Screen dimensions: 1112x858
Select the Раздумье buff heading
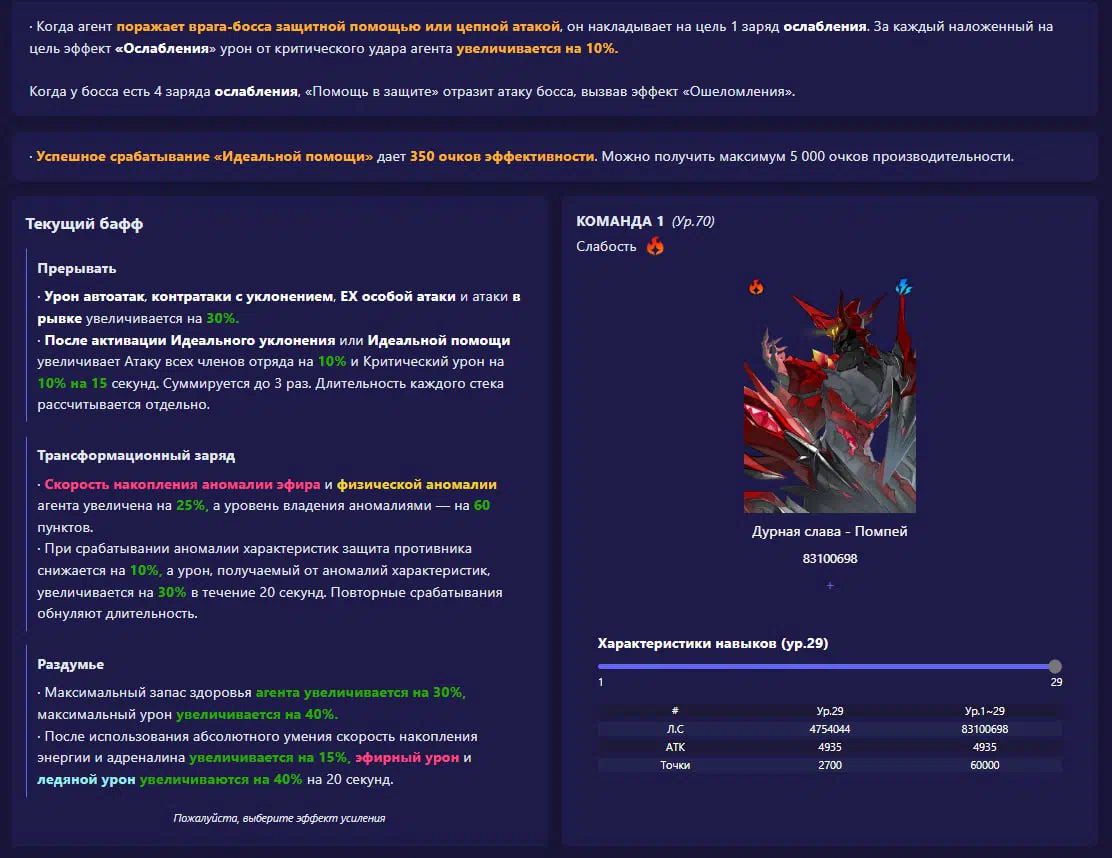coord(71,664)
